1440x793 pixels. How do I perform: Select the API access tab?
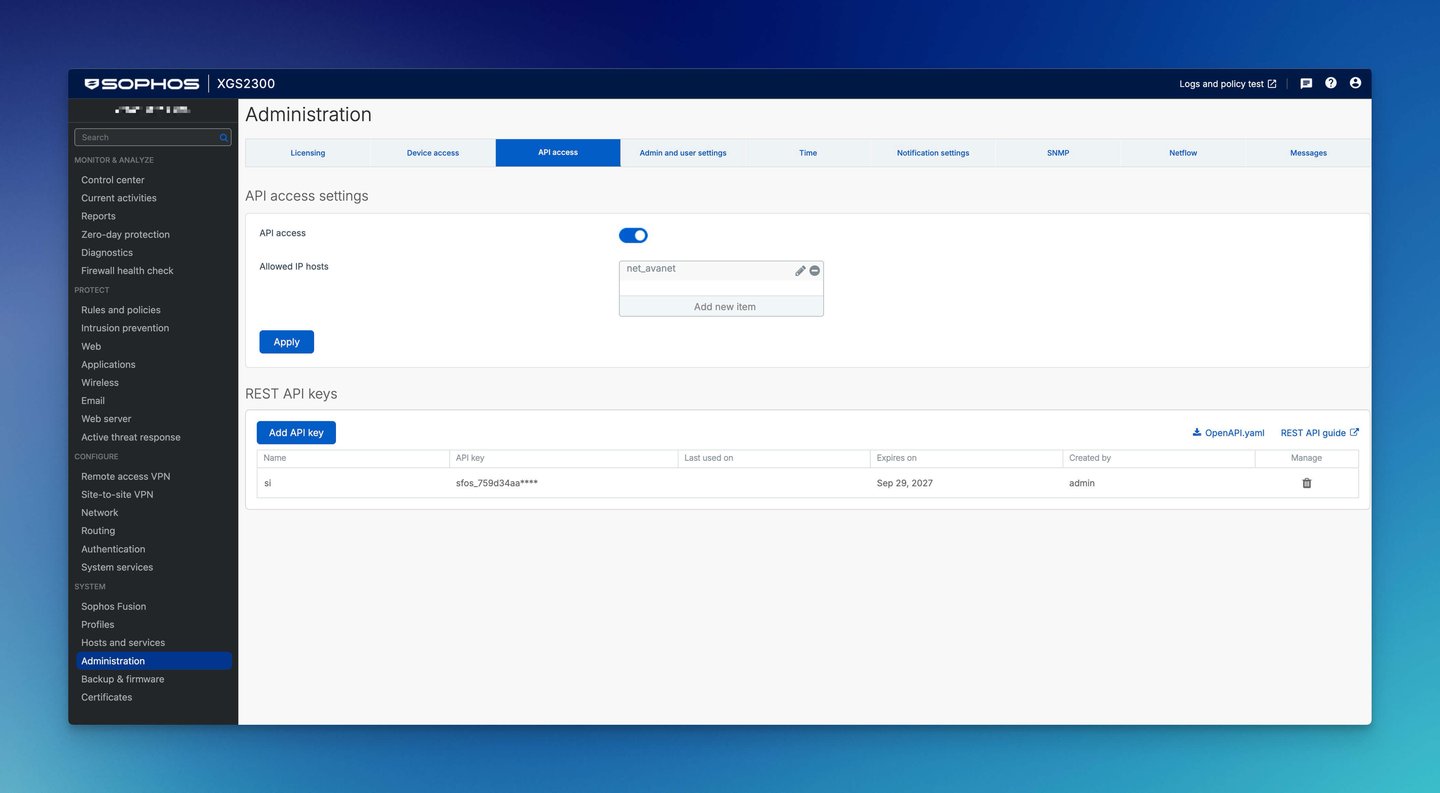(558, 153)
